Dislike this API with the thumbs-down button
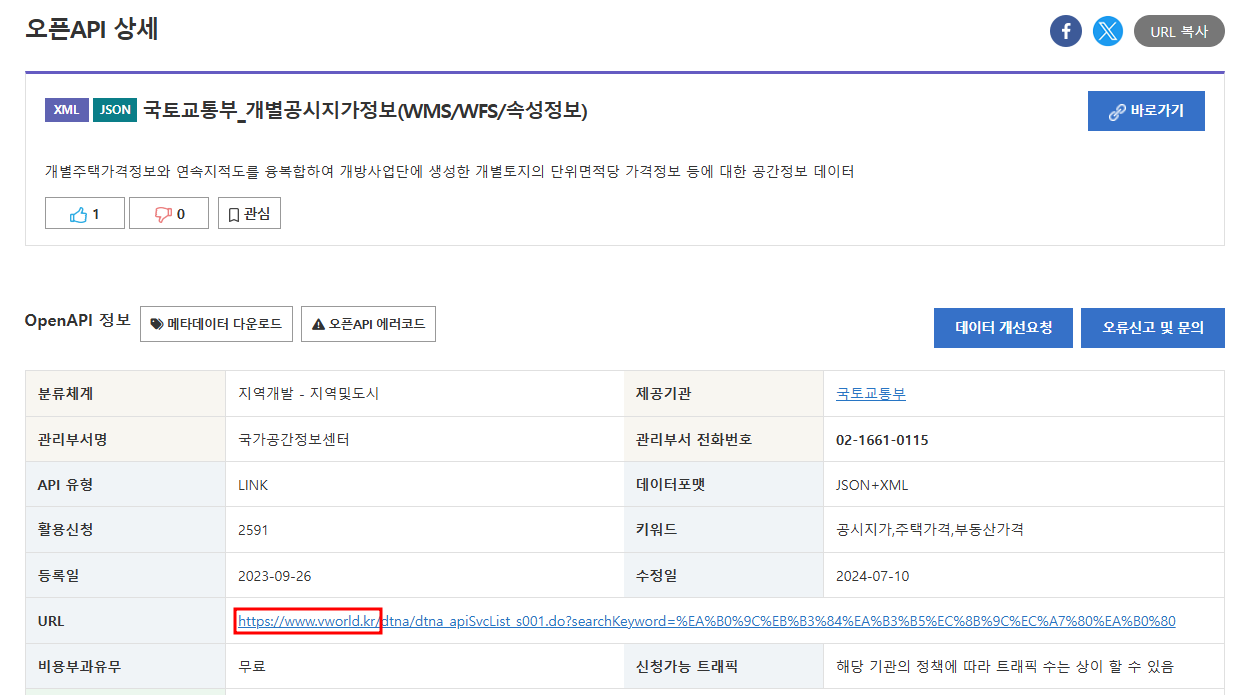The image size is (1247, 695). [169, 213]
